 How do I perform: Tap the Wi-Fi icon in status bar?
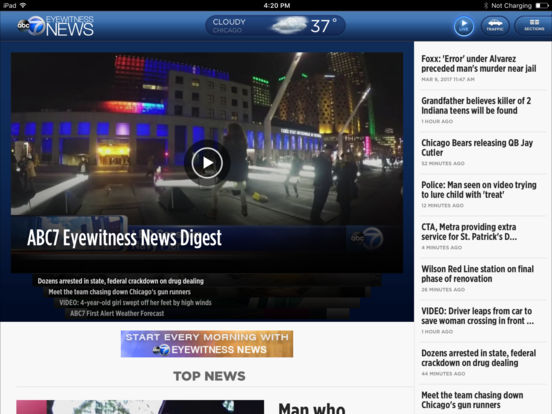23,5
